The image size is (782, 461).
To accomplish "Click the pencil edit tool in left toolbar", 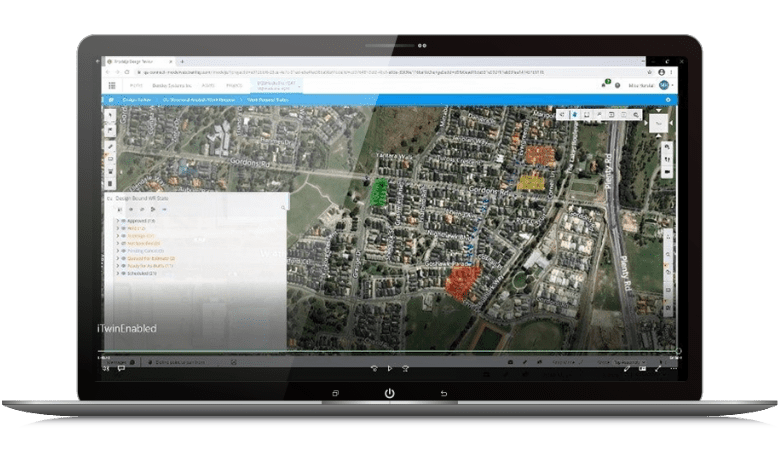I will [x=110, y=145].
